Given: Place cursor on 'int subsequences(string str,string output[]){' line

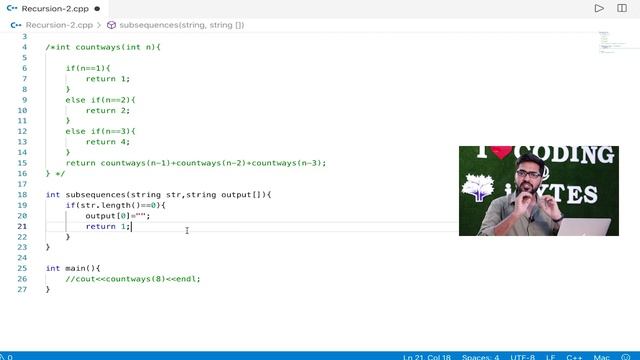Looking at the screenshot, I should (158, 195).
